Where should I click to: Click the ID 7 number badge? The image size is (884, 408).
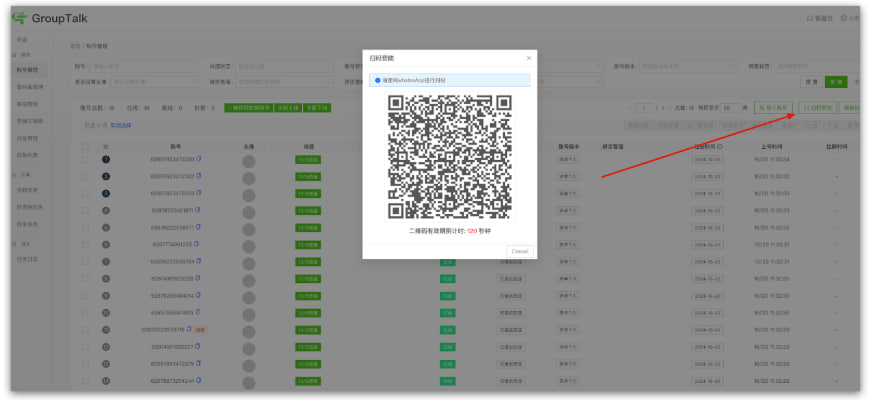[x=106, y=261]
